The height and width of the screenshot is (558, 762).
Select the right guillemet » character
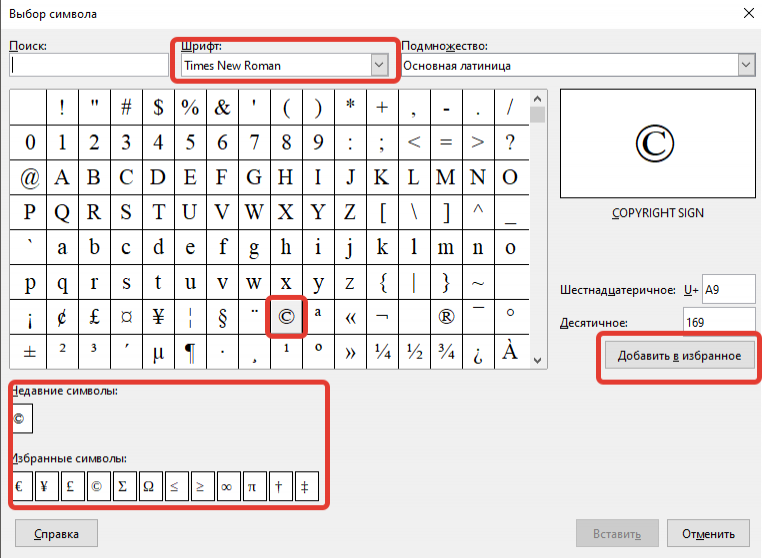350,352
